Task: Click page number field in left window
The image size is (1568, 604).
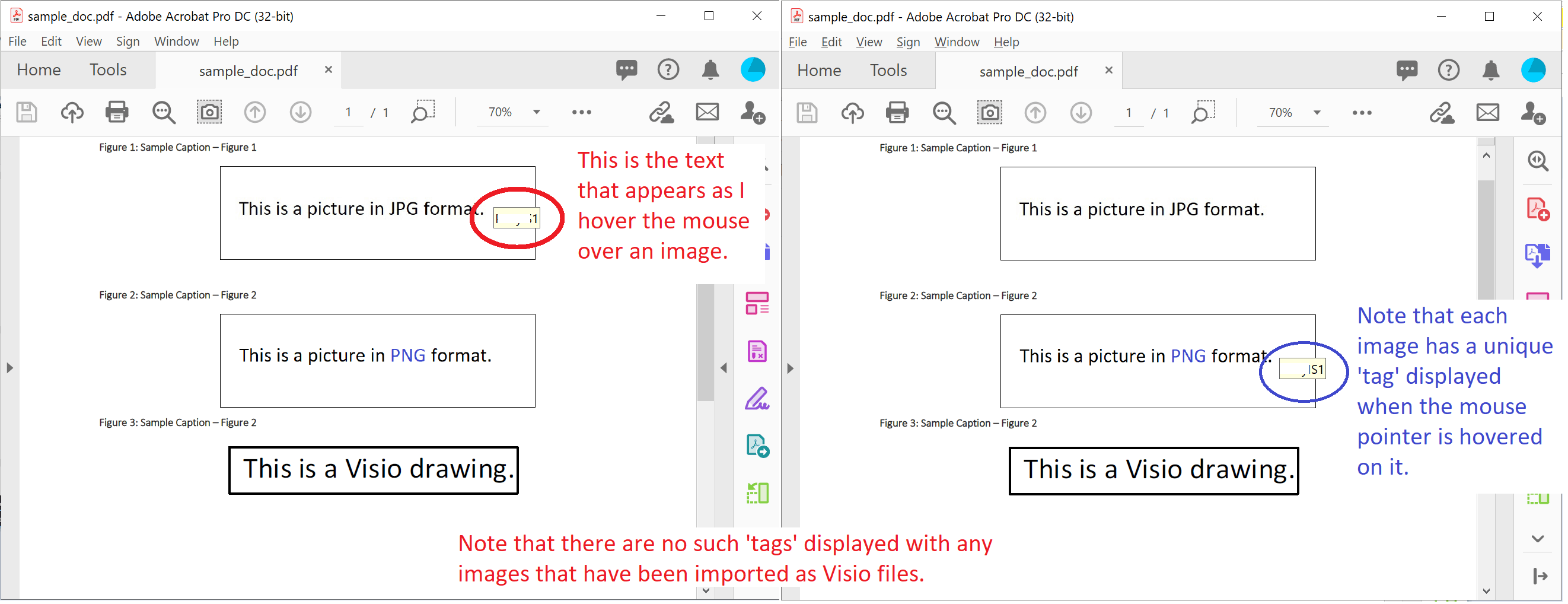Action: coord(348,113)
